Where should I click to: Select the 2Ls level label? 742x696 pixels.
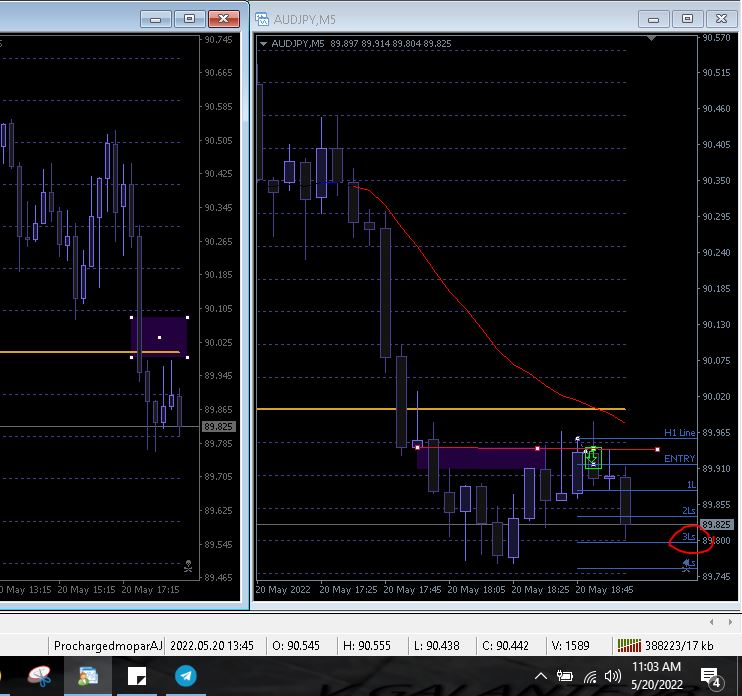[x=689, y=511]
